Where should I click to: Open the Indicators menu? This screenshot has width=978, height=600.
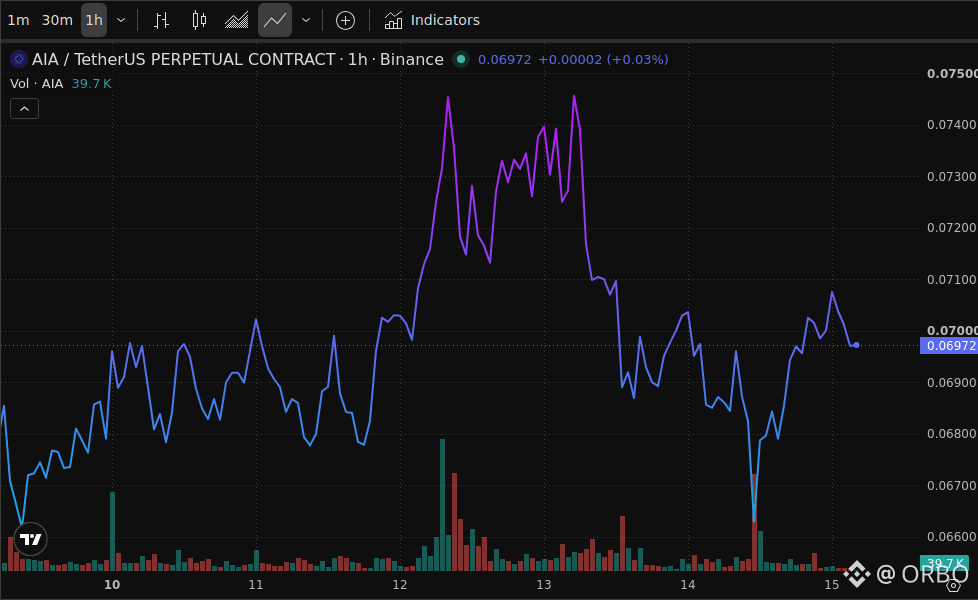click(x=432, y=20)
